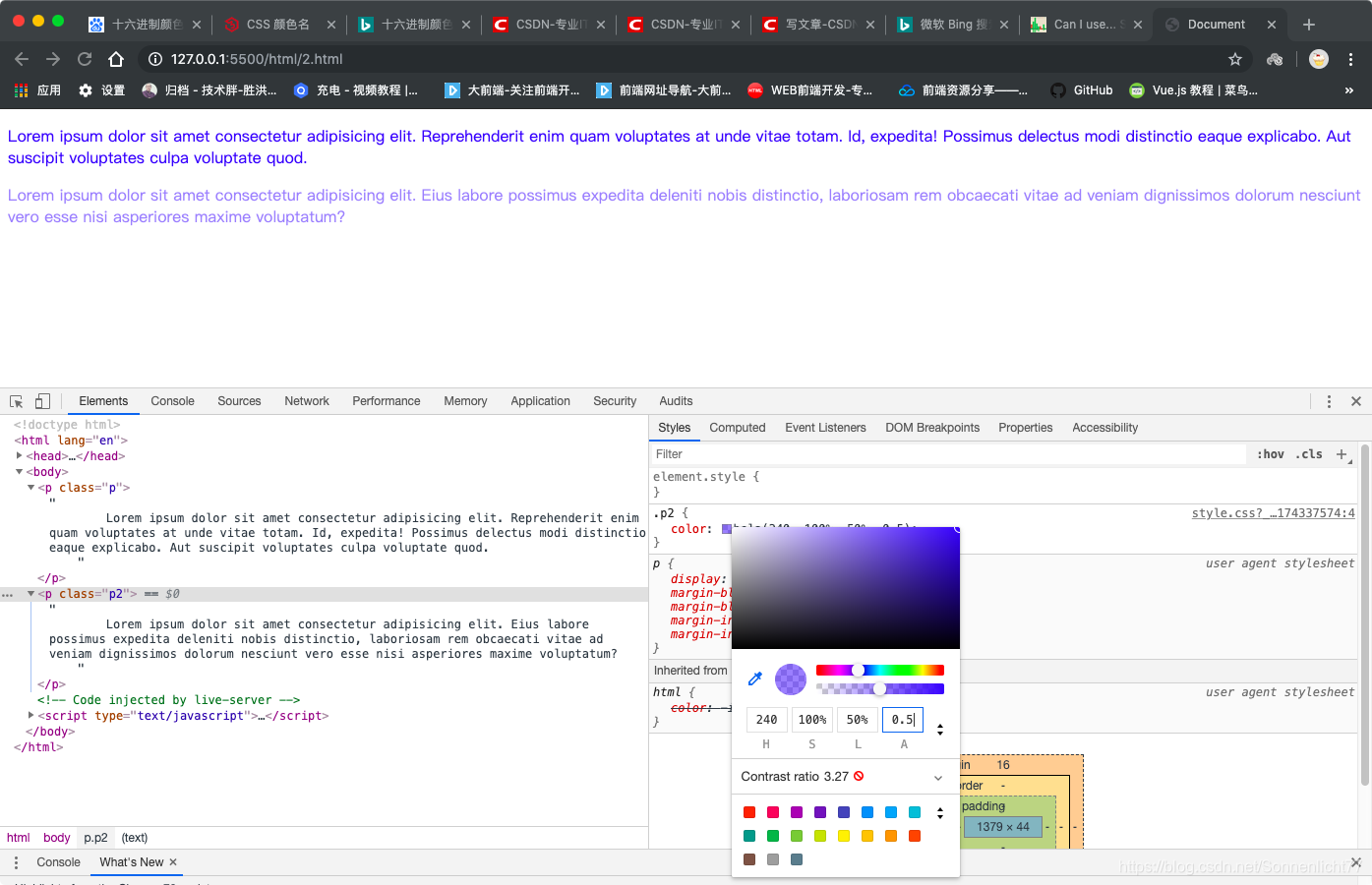This screenshot has width=1372, height=885.
Task: Open the DevTools three-dot customize menu
Action: [x=1329, y=401]
